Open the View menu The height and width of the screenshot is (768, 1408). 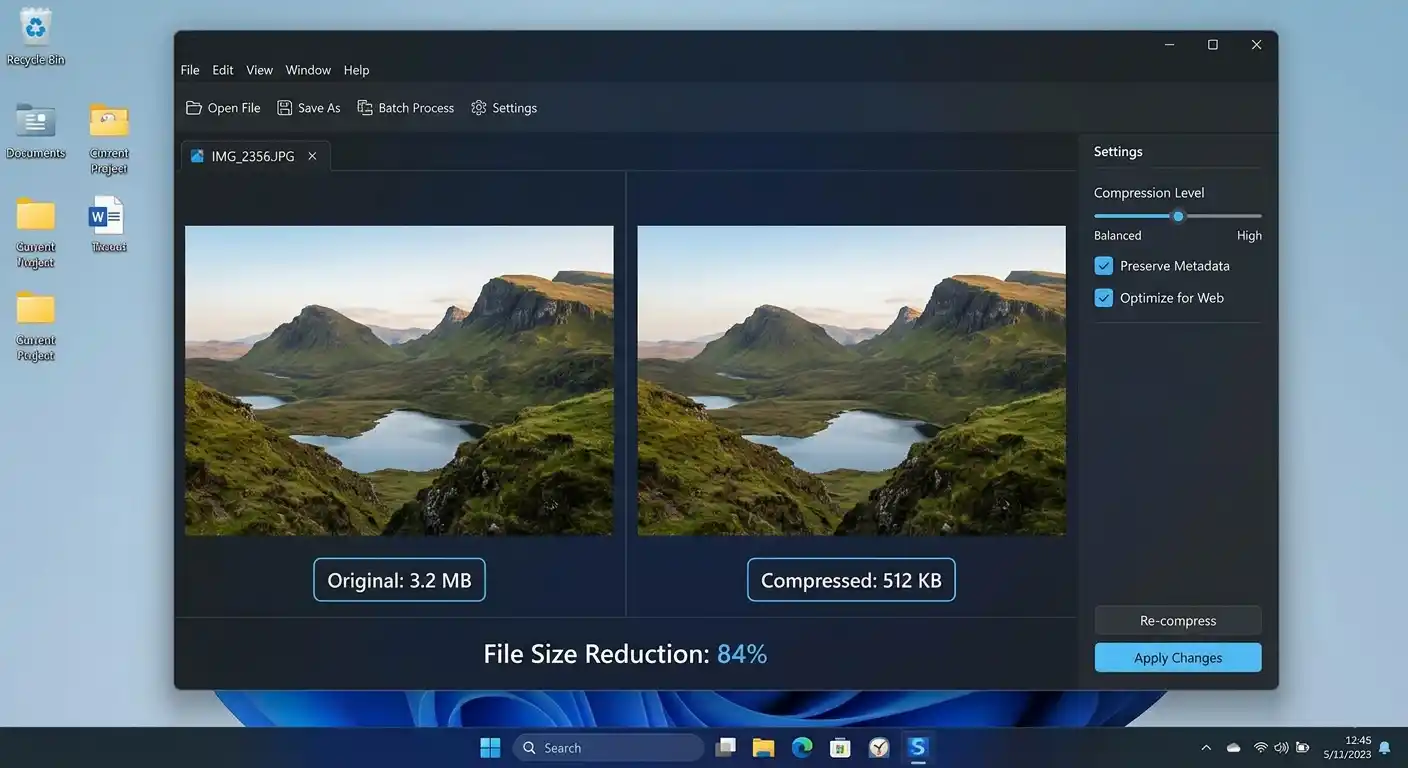(260, 70)
